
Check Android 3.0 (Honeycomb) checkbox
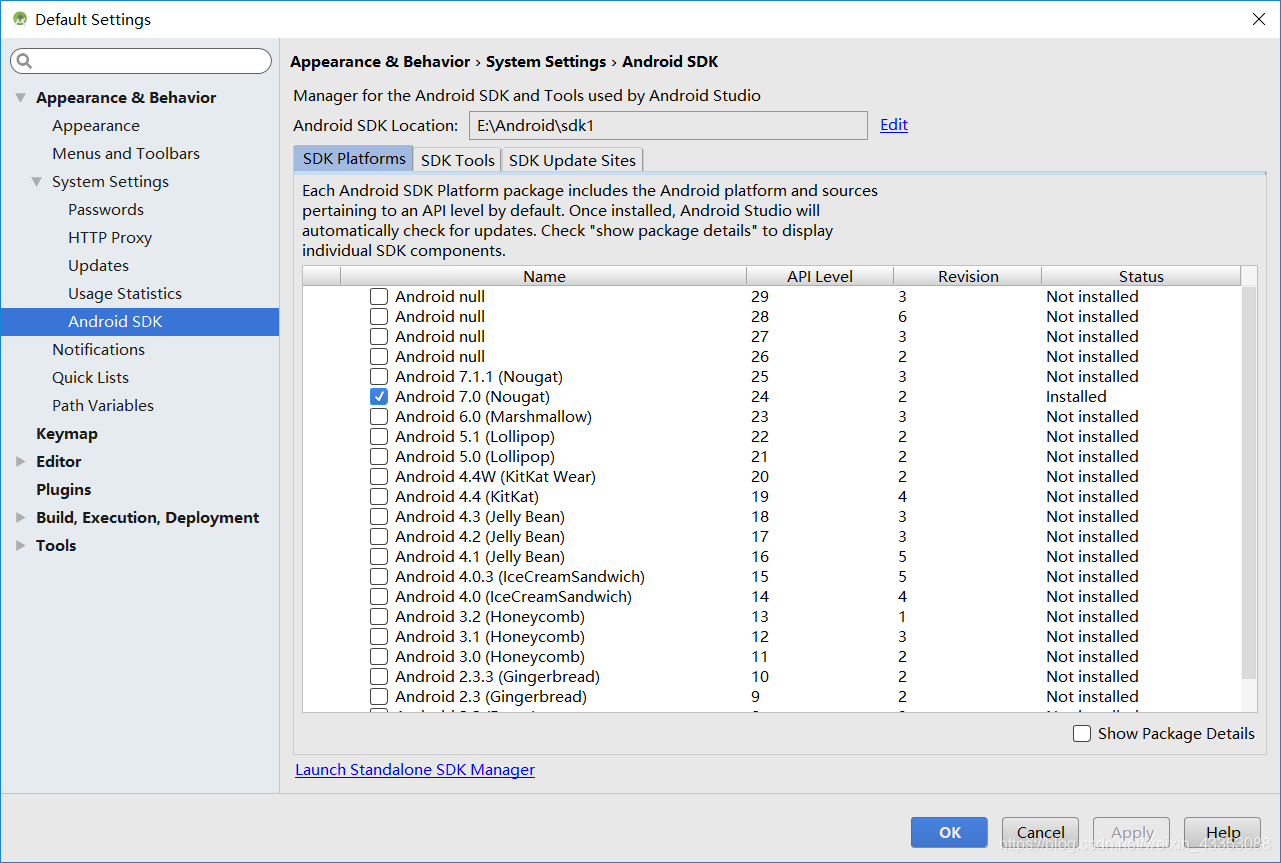[379, 656]
